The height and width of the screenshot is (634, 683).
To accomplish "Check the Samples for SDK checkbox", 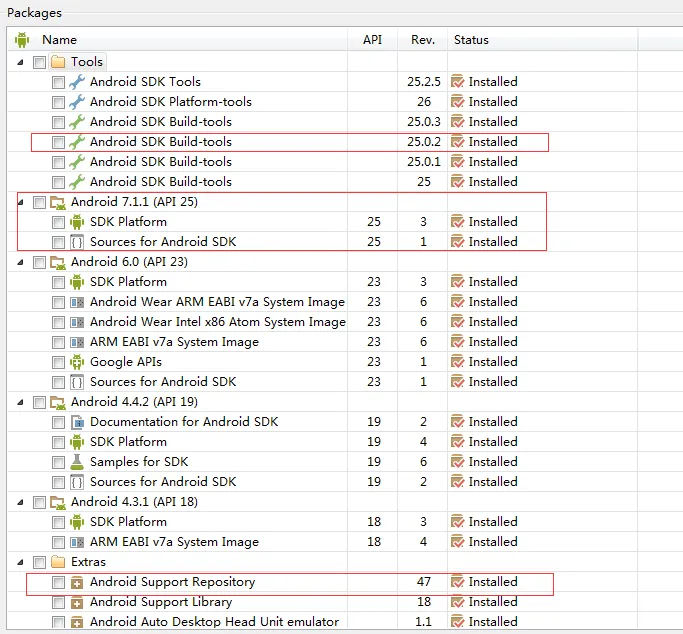I will tap(58, 462).
